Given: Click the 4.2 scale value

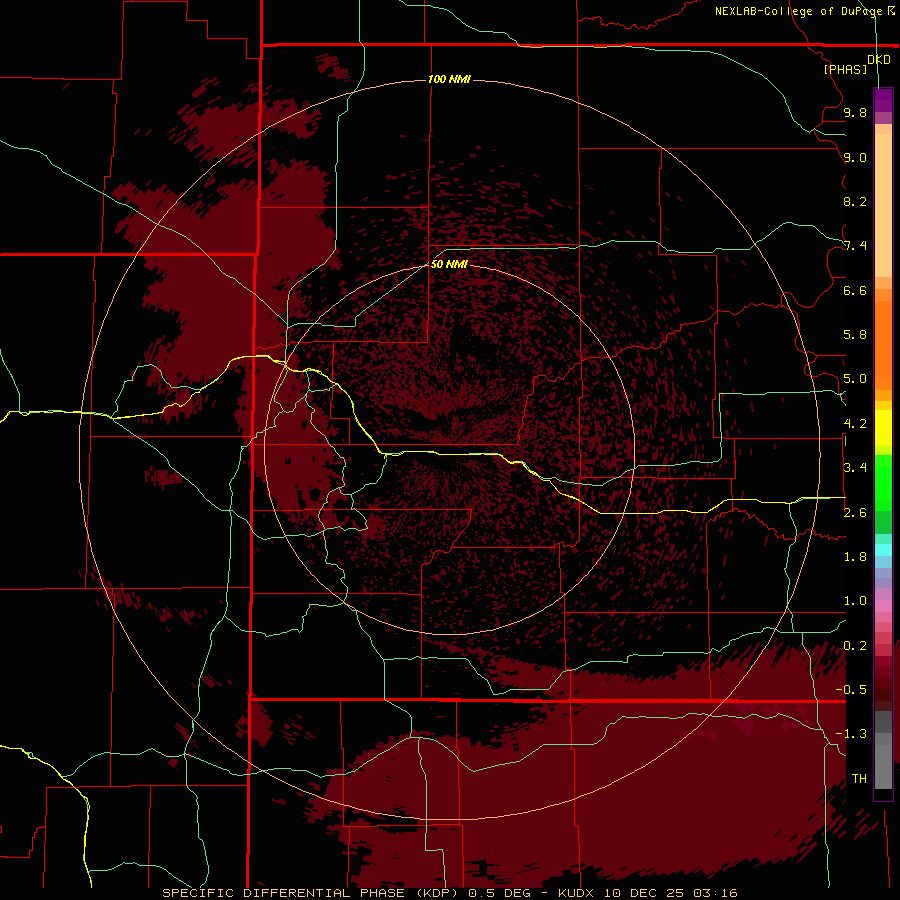Looking at the screenshot, I should (x=855, y=424).
